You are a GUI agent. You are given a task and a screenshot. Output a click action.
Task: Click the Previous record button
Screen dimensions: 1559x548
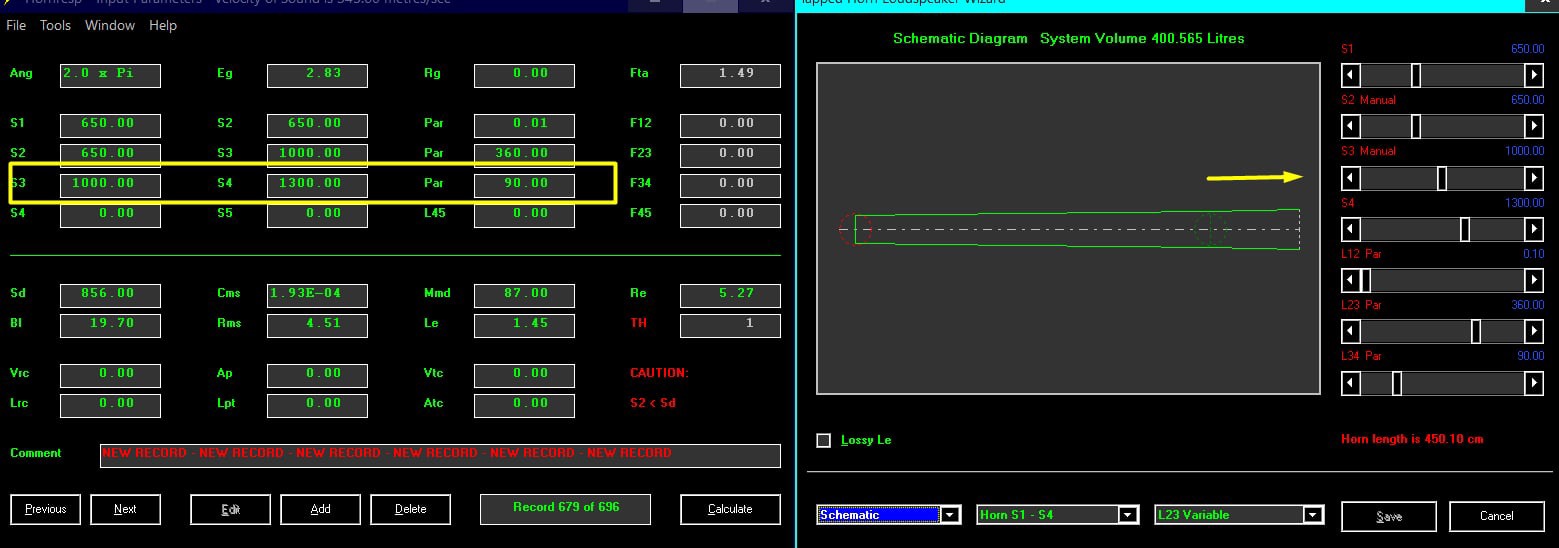pyautogui.click(x=46, y=509)
